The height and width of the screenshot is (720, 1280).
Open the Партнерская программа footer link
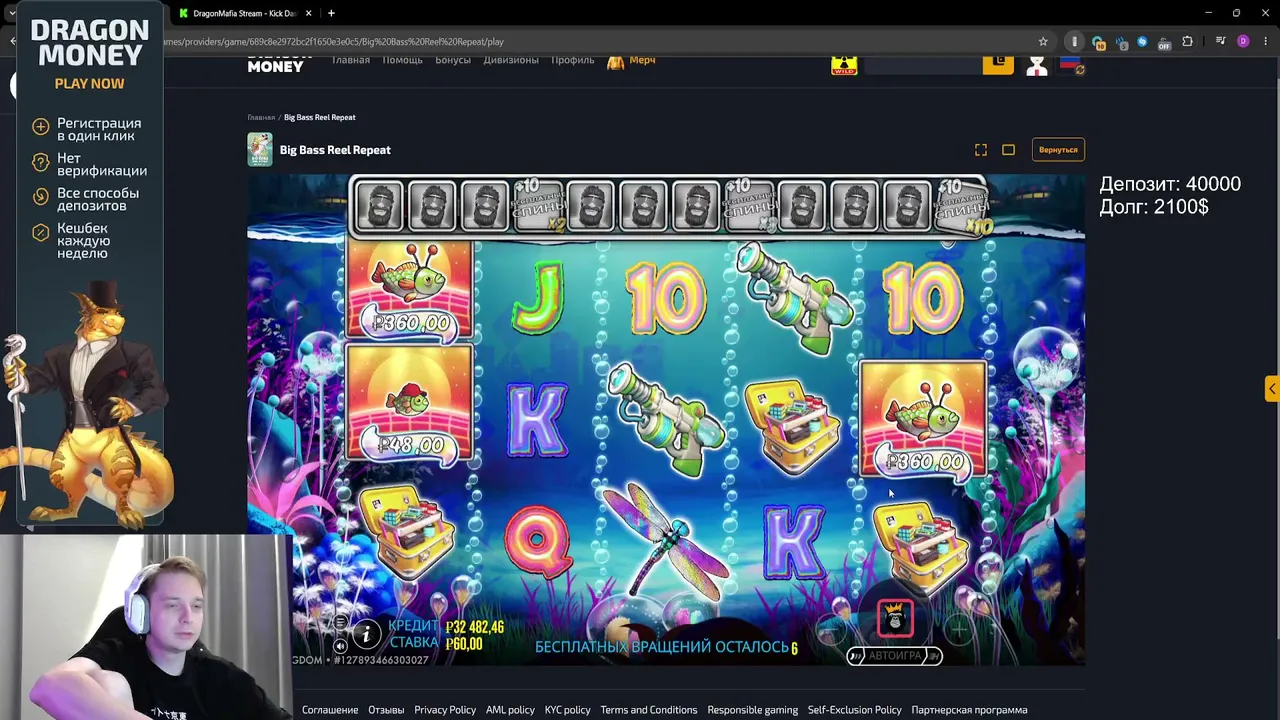969,710
